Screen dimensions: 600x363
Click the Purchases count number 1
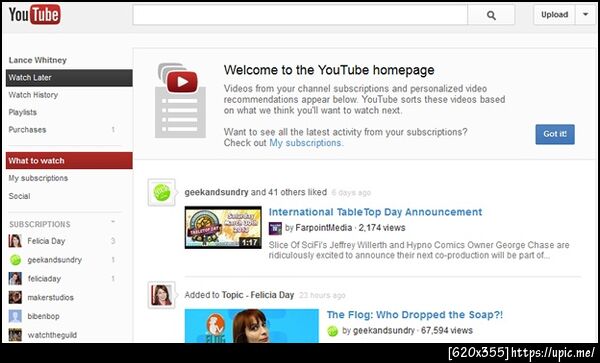pos(113,130)
